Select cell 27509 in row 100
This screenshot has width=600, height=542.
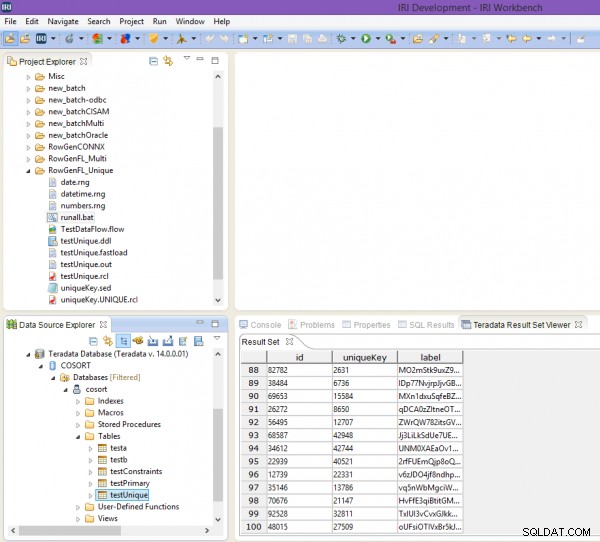(x=365, y=527)
